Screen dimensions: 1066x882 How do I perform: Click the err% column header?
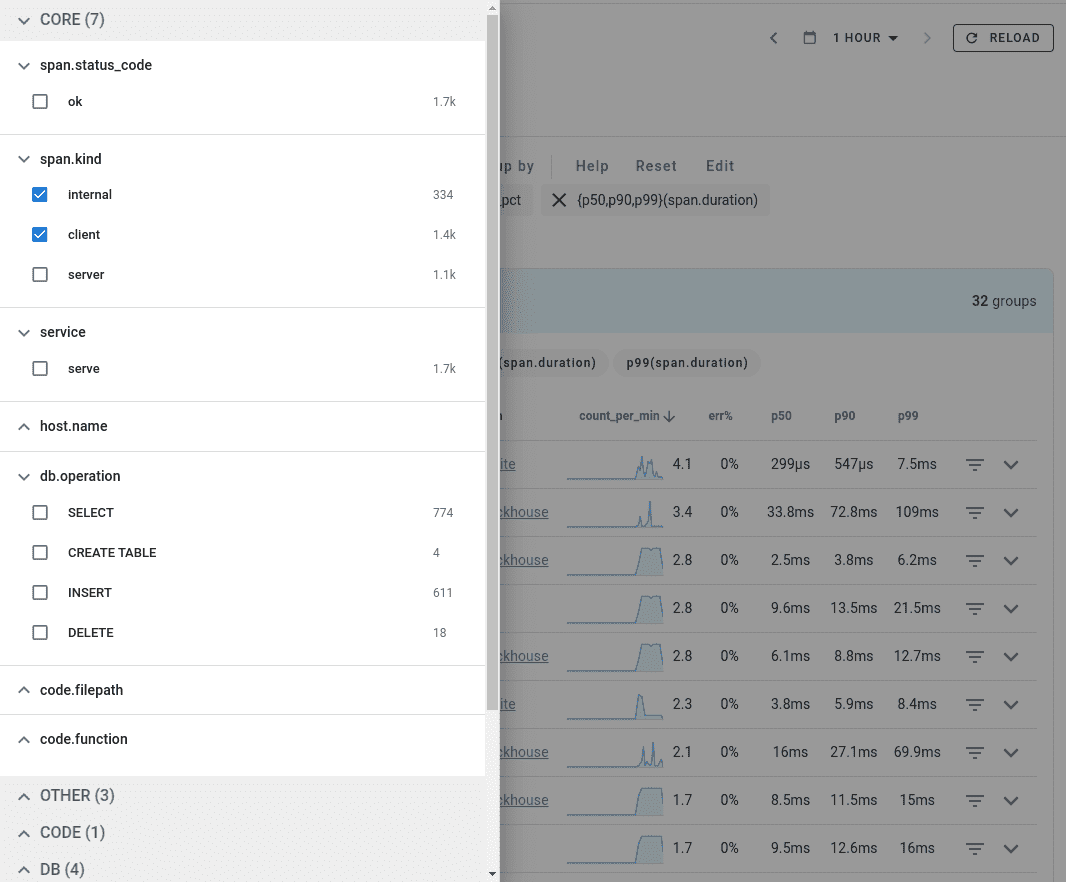721,415
